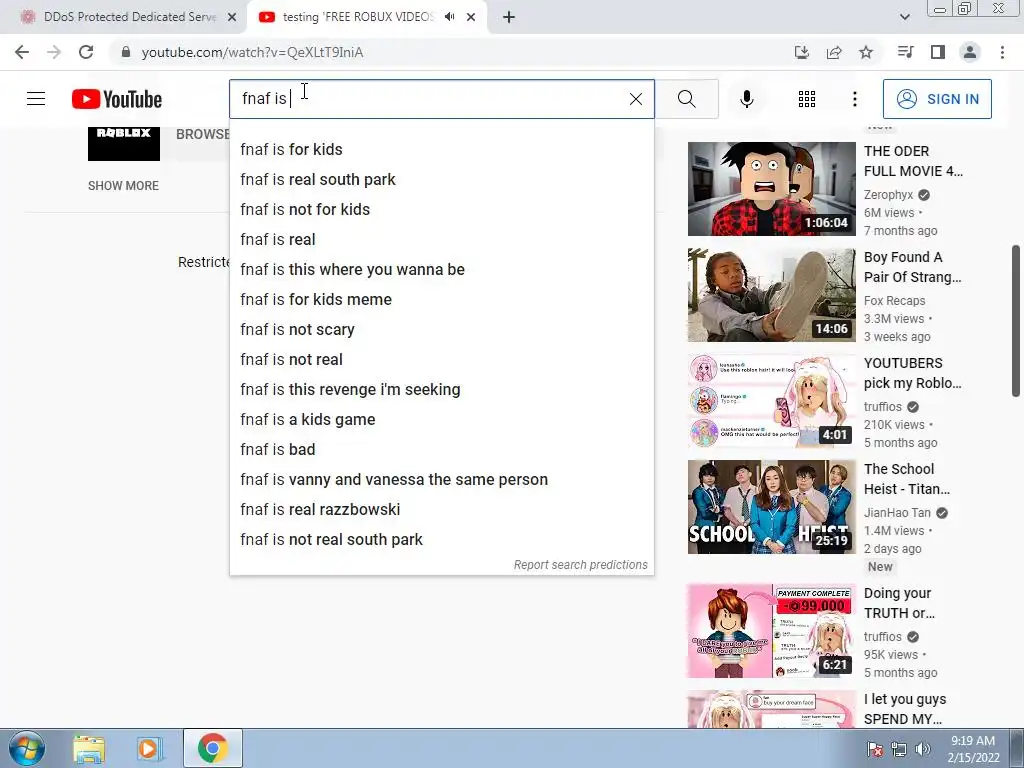The image size is (1024, 768).
Task: Open the YouTube hamburger guide menu
Action: point(36,99)
